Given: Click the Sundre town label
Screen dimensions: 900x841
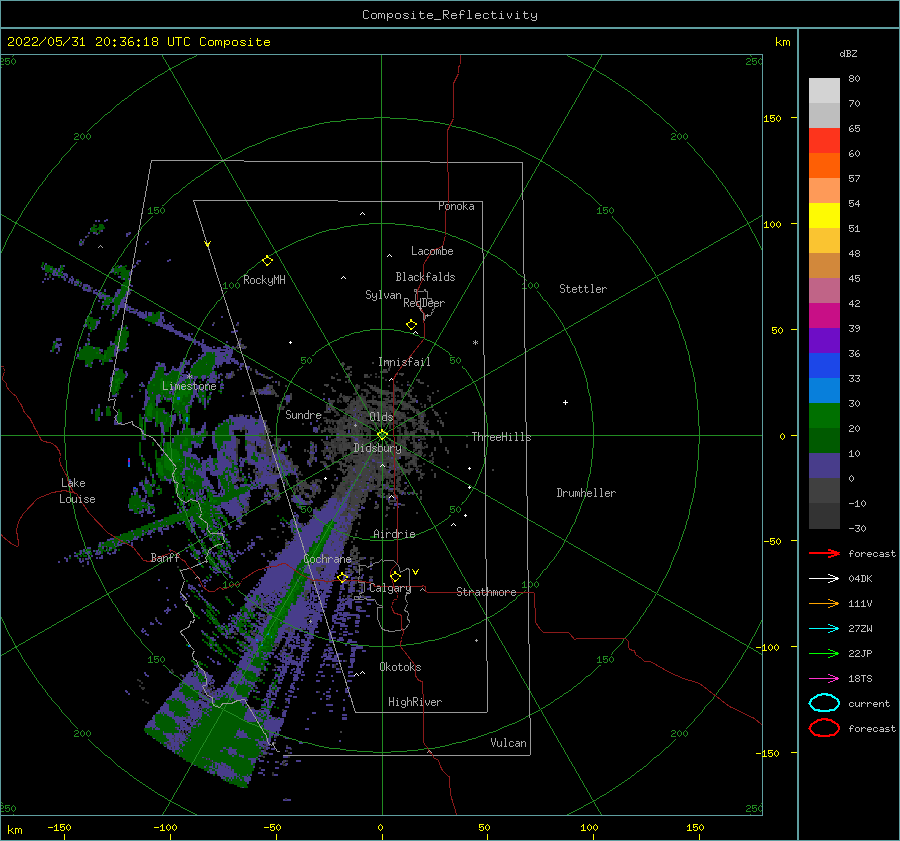Looking at the screenshot, I should (303, 414).
